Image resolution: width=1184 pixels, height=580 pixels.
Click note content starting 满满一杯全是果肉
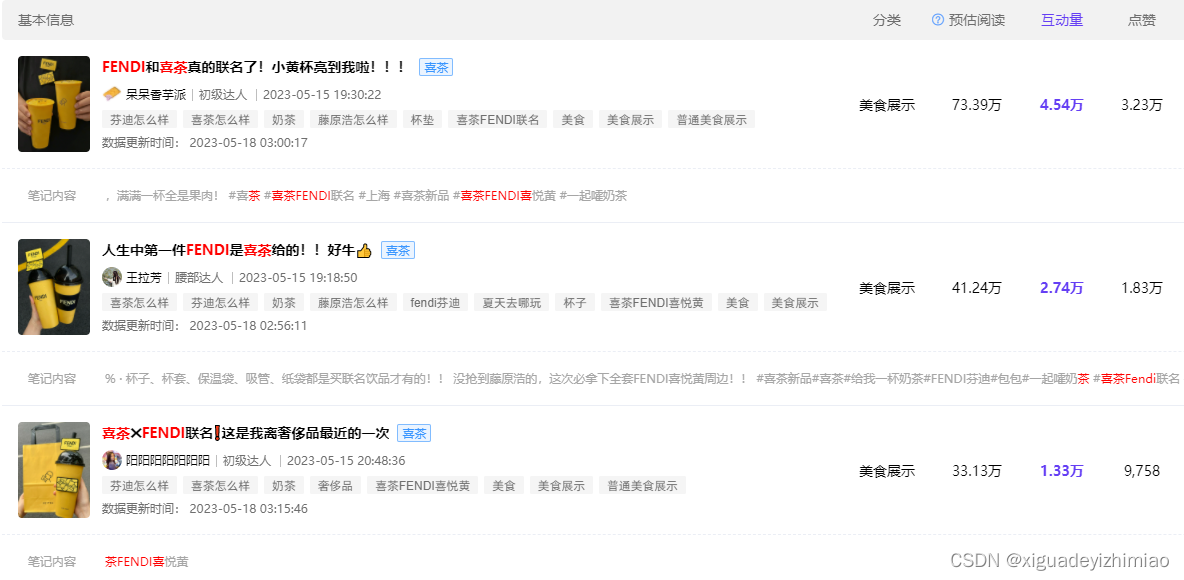point(366,196)
